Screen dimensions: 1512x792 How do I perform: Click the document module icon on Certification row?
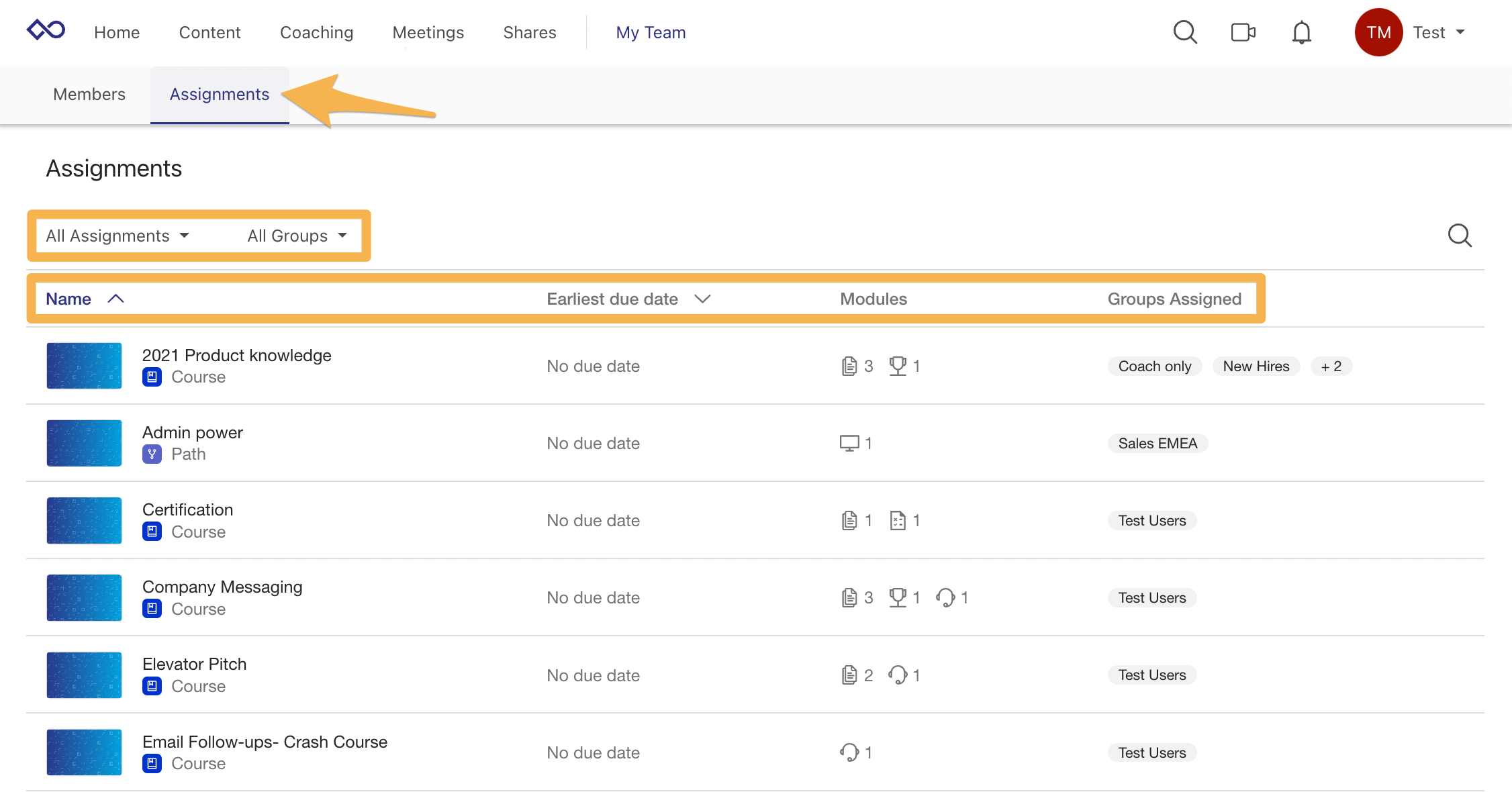849,520
